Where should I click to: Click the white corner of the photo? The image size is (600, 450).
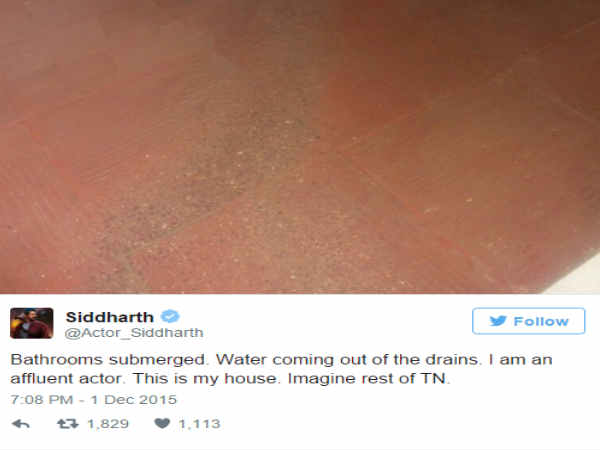tap(580, 279)
